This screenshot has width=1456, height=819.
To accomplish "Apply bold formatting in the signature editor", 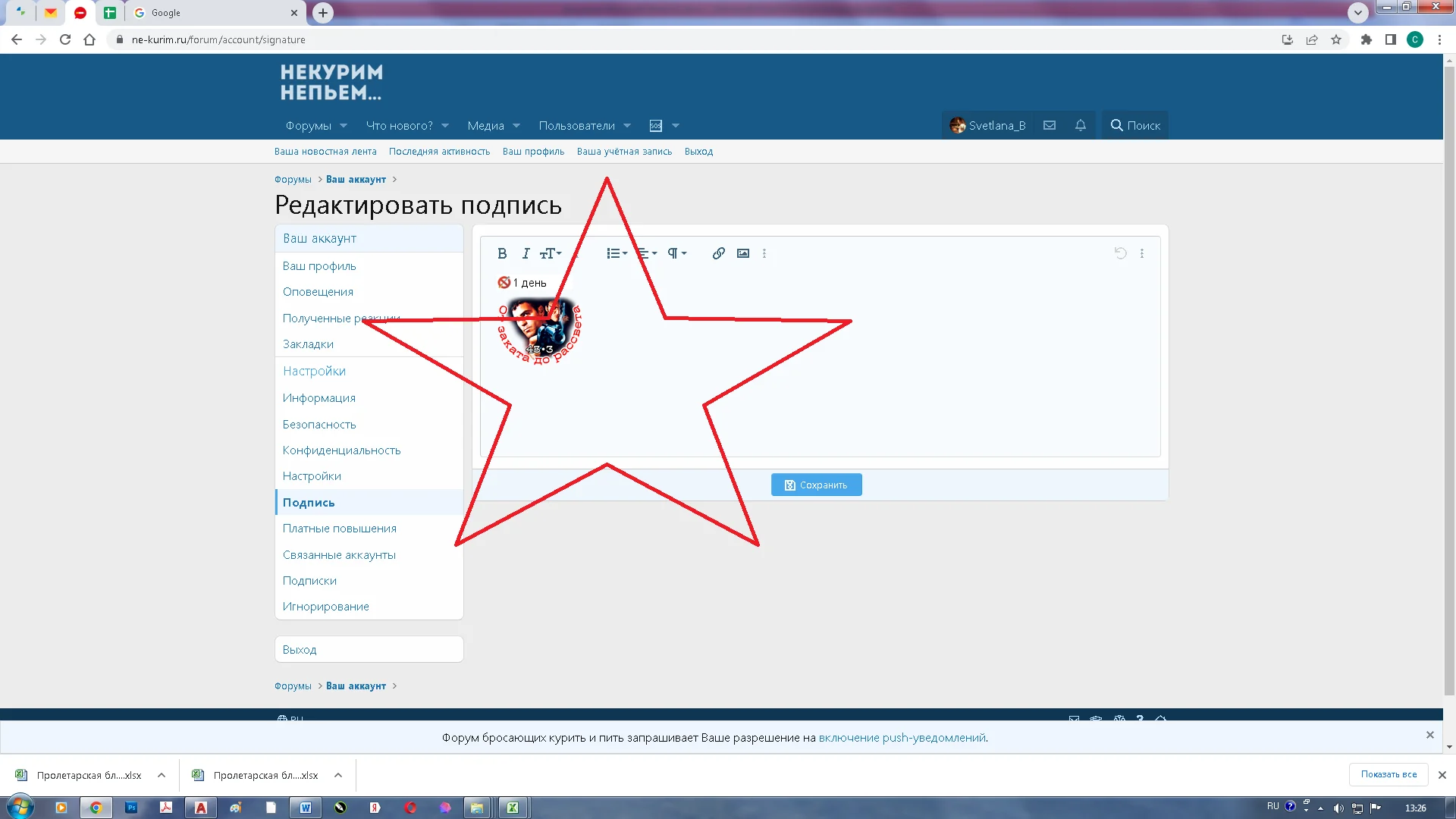I will click(x=502, y=253).
